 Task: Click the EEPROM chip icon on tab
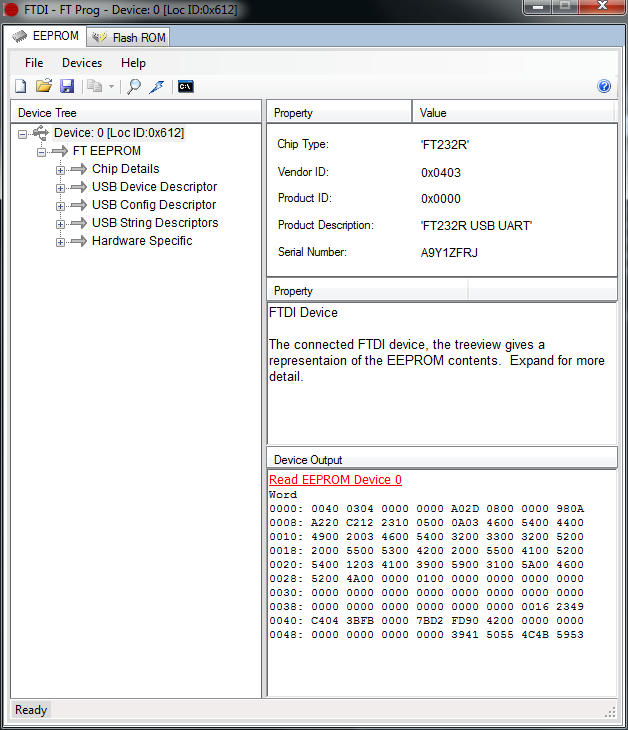20,36
